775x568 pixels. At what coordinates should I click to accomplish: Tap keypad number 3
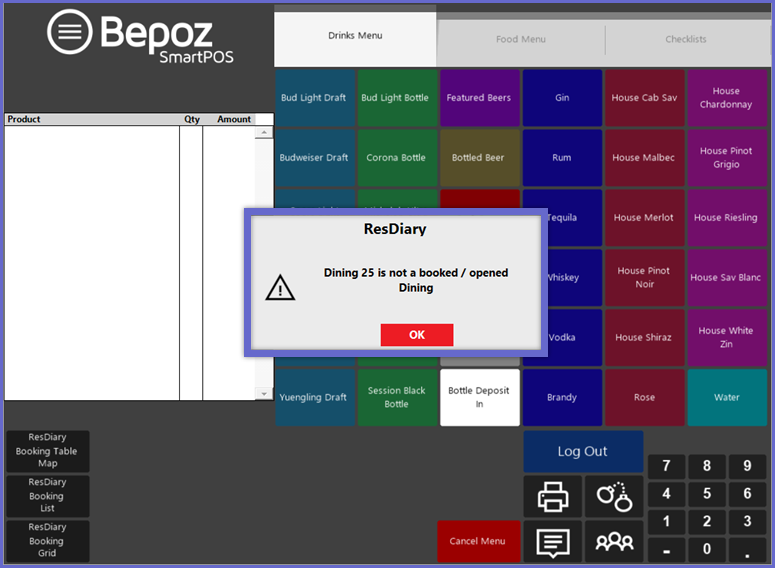pos(747,522)
